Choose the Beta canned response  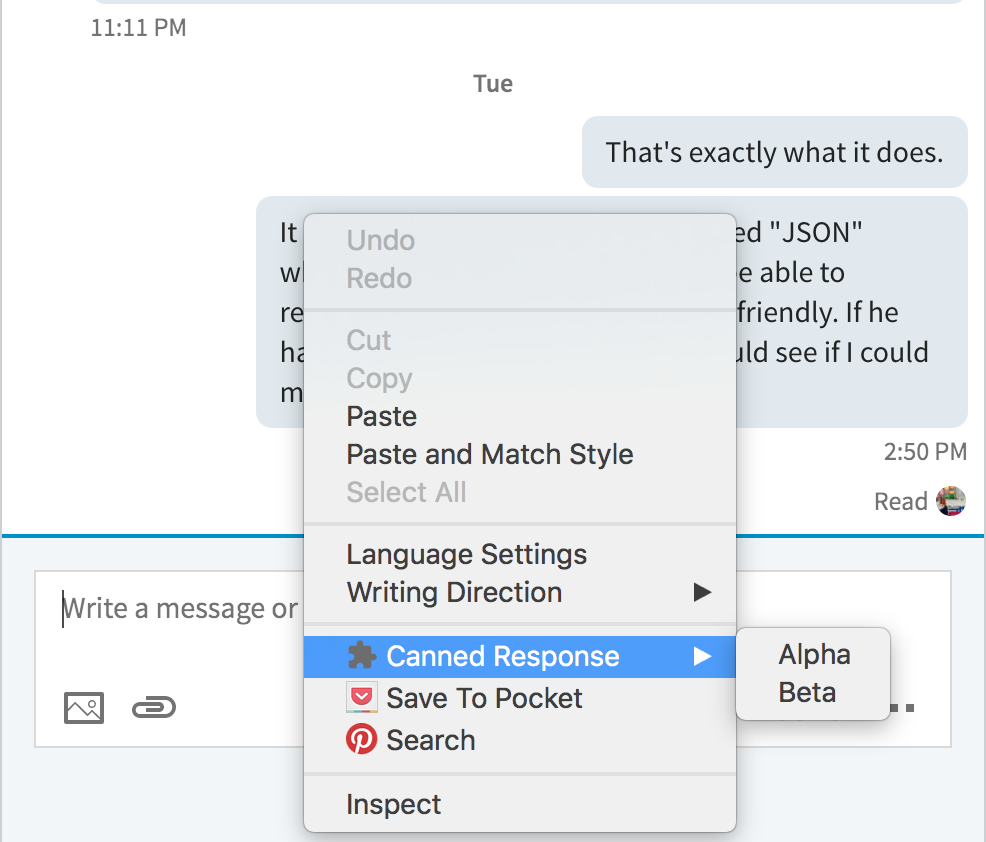coord(807,693)
